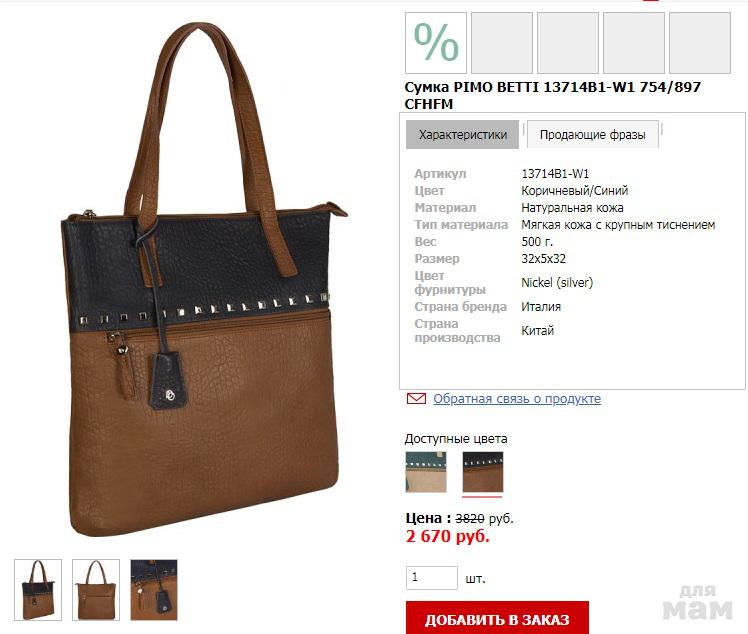Choose the brown-blue color swatch
This screenshot has width=748, height=634.
[x=483, y=472]
